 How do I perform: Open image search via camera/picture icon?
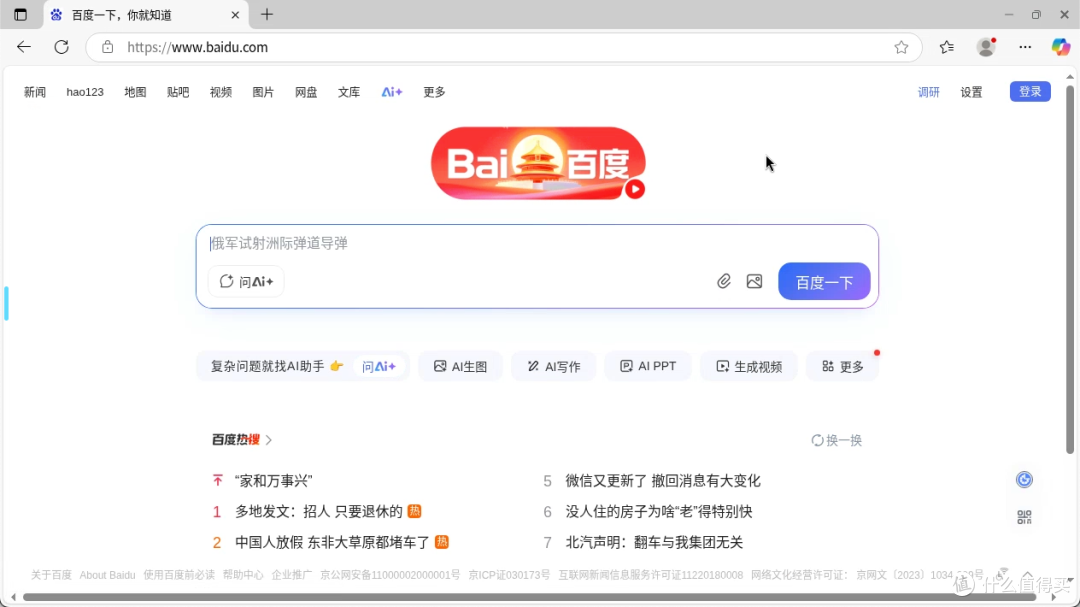[x=754, y=281]
